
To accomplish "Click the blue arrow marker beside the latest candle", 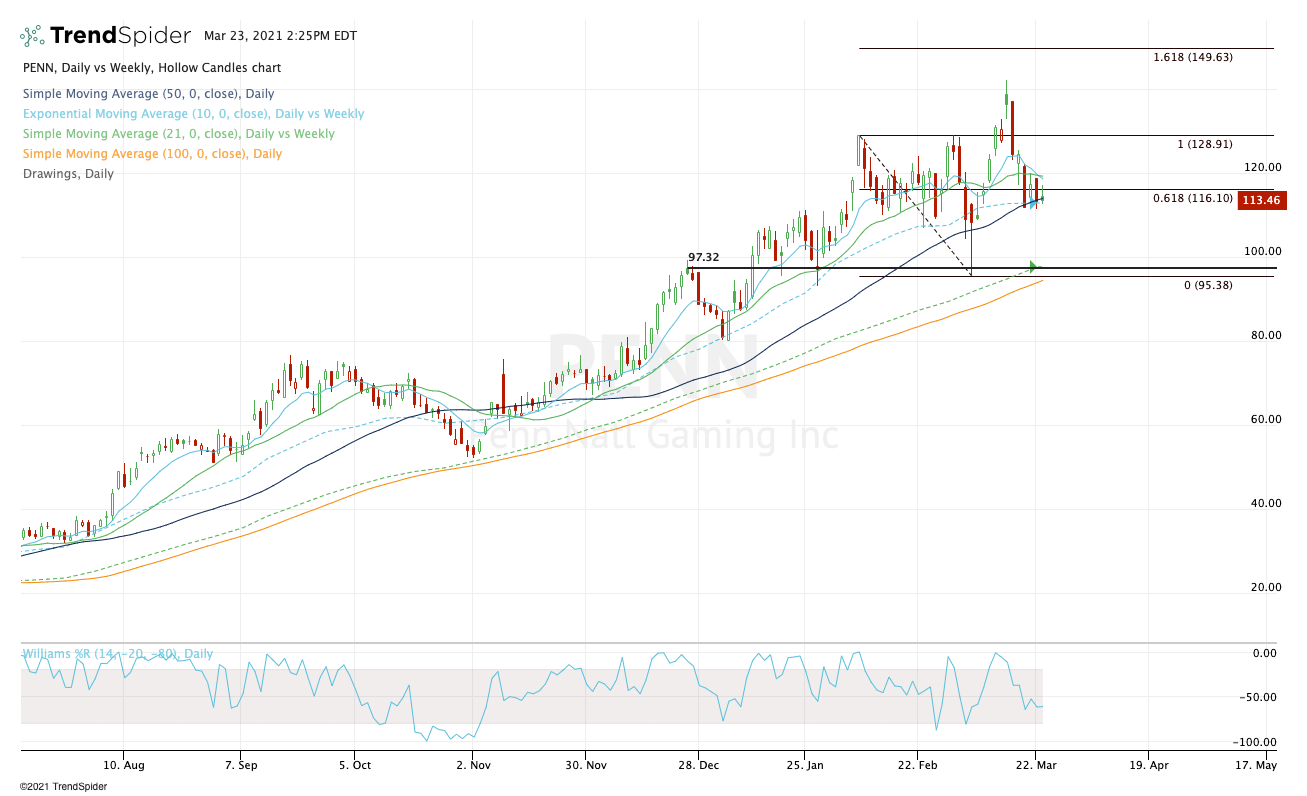I will click(1036, 203).
